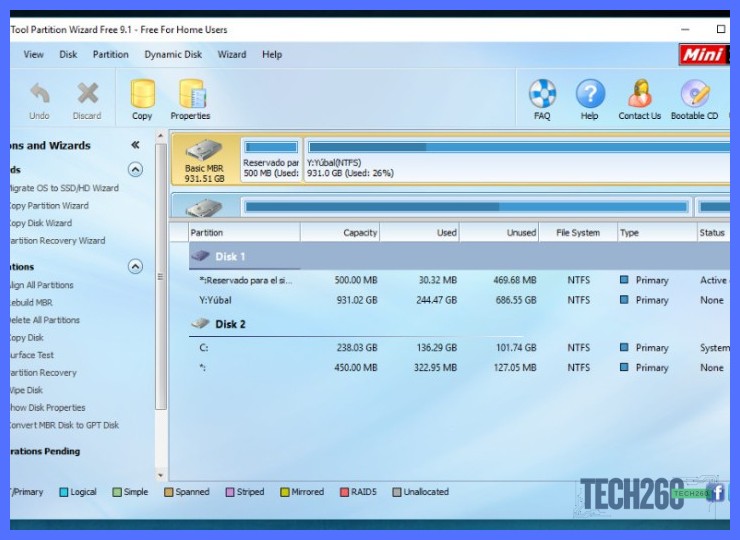Click Align All Partitions
Image resolution: width=740 pixels, height=540 pixels.
(42, 285)
